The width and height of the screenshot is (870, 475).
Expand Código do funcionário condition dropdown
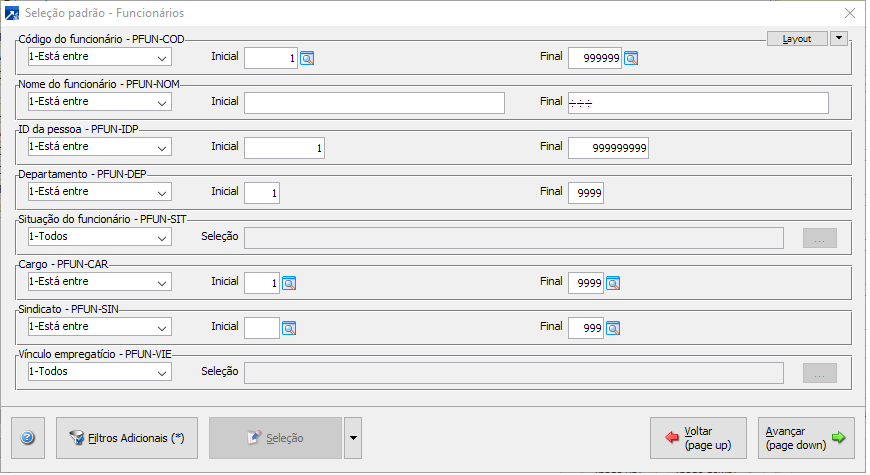click(161, 58)
